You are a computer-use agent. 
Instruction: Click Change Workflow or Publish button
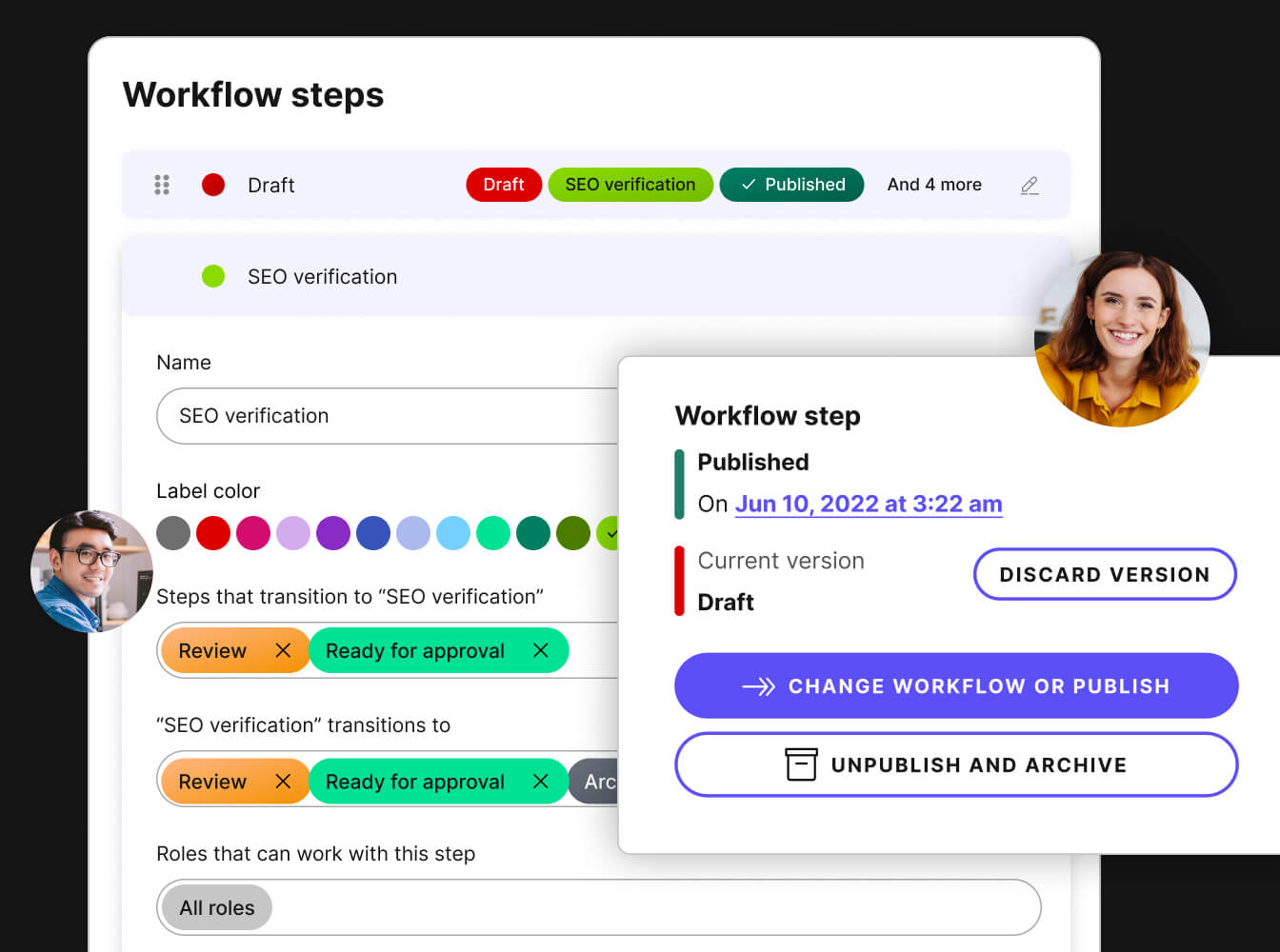(956, 685)
